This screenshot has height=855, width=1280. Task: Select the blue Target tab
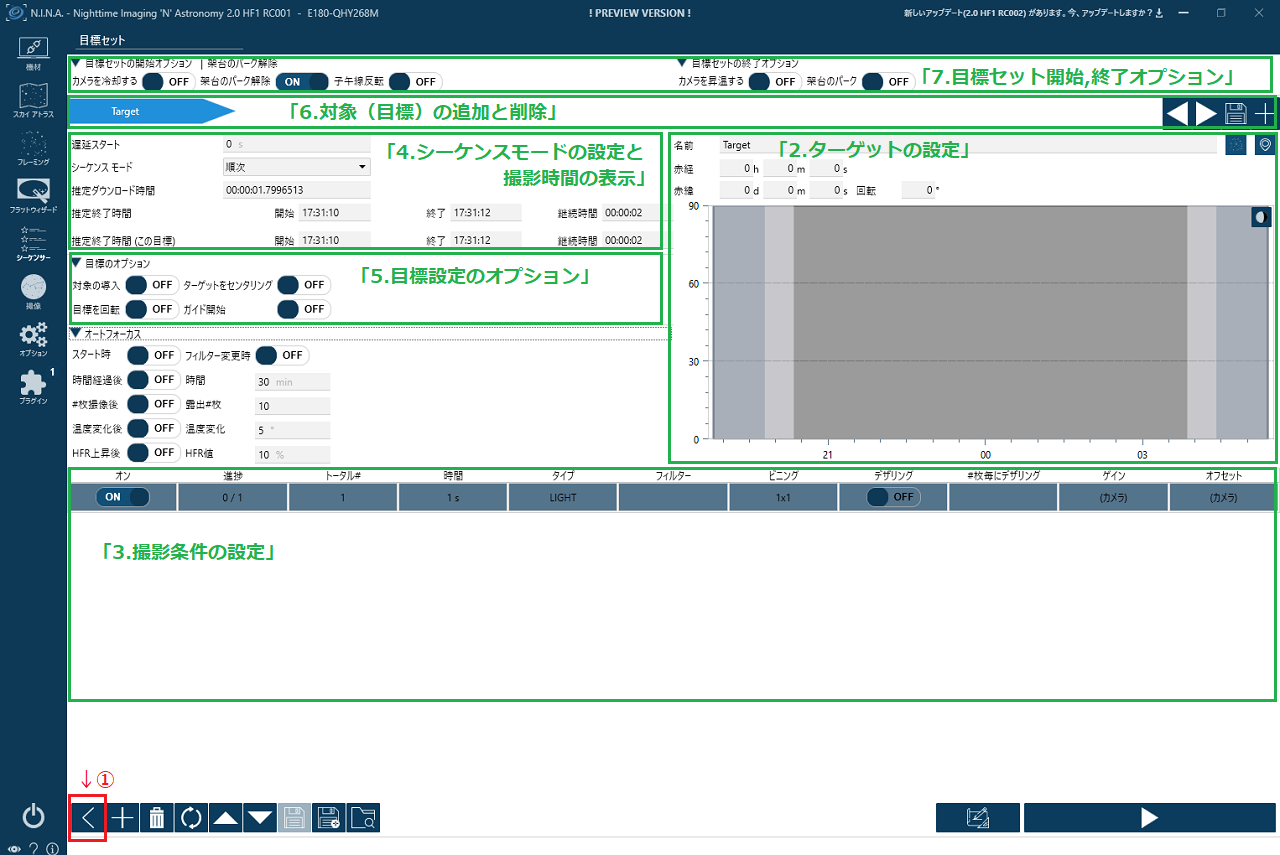(150, 112)
